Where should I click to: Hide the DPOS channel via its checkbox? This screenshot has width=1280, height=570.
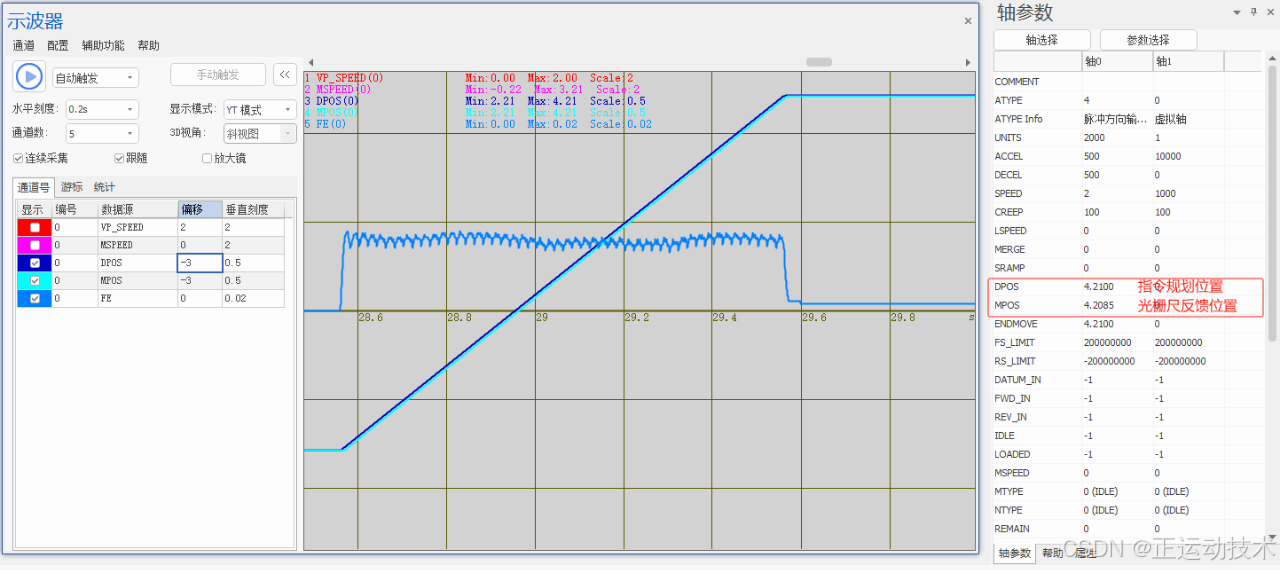[35, 263]
